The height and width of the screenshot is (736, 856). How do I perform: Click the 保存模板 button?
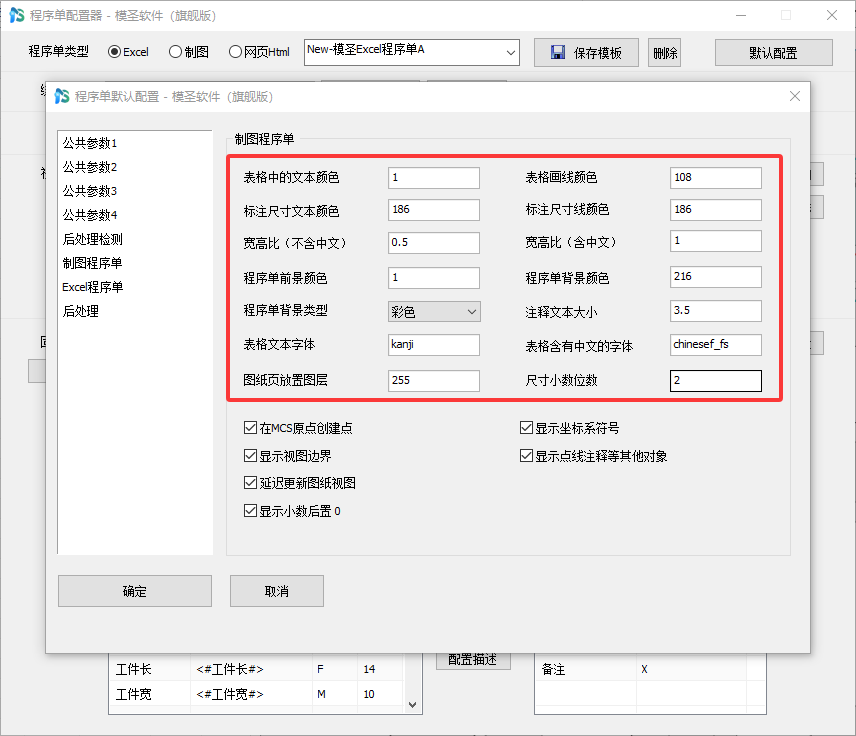coord(586,52)
